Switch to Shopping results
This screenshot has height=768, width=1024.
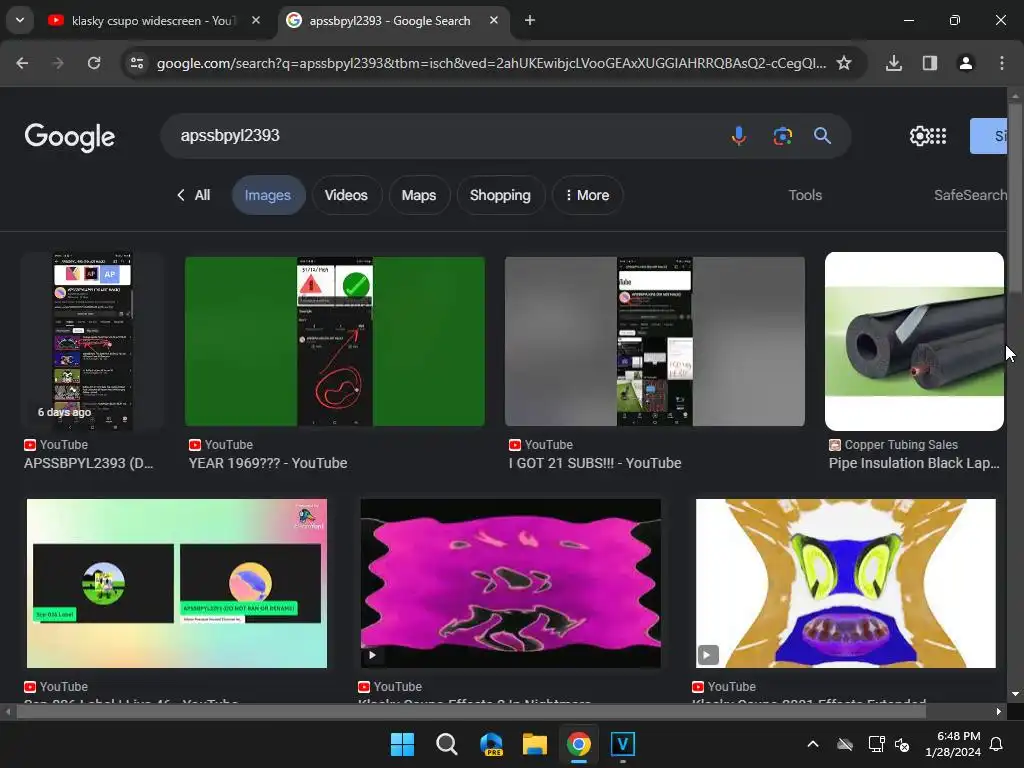(x=500, y=195)
